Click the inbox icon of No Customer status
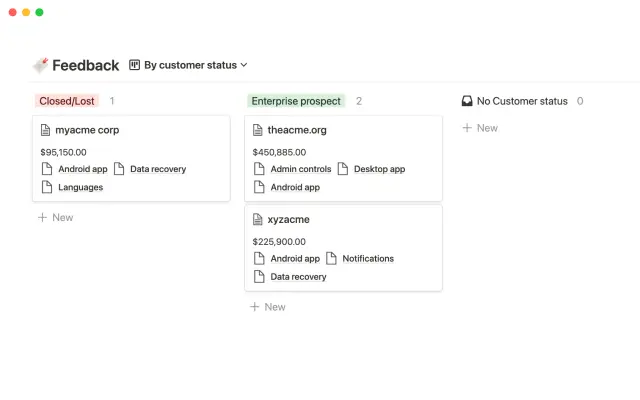The width and height of the screenshot is (640, 400). 467,101
